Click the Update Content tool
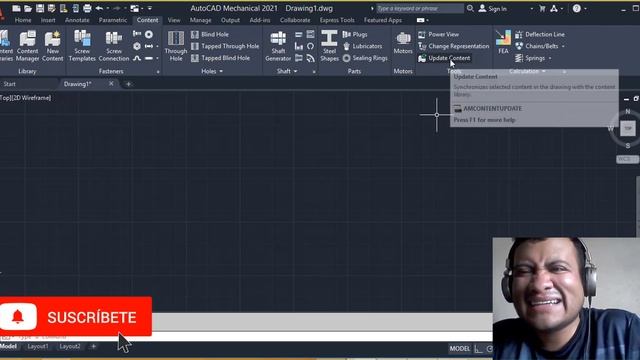Screen dimensions: 640x360 [444, 58]
